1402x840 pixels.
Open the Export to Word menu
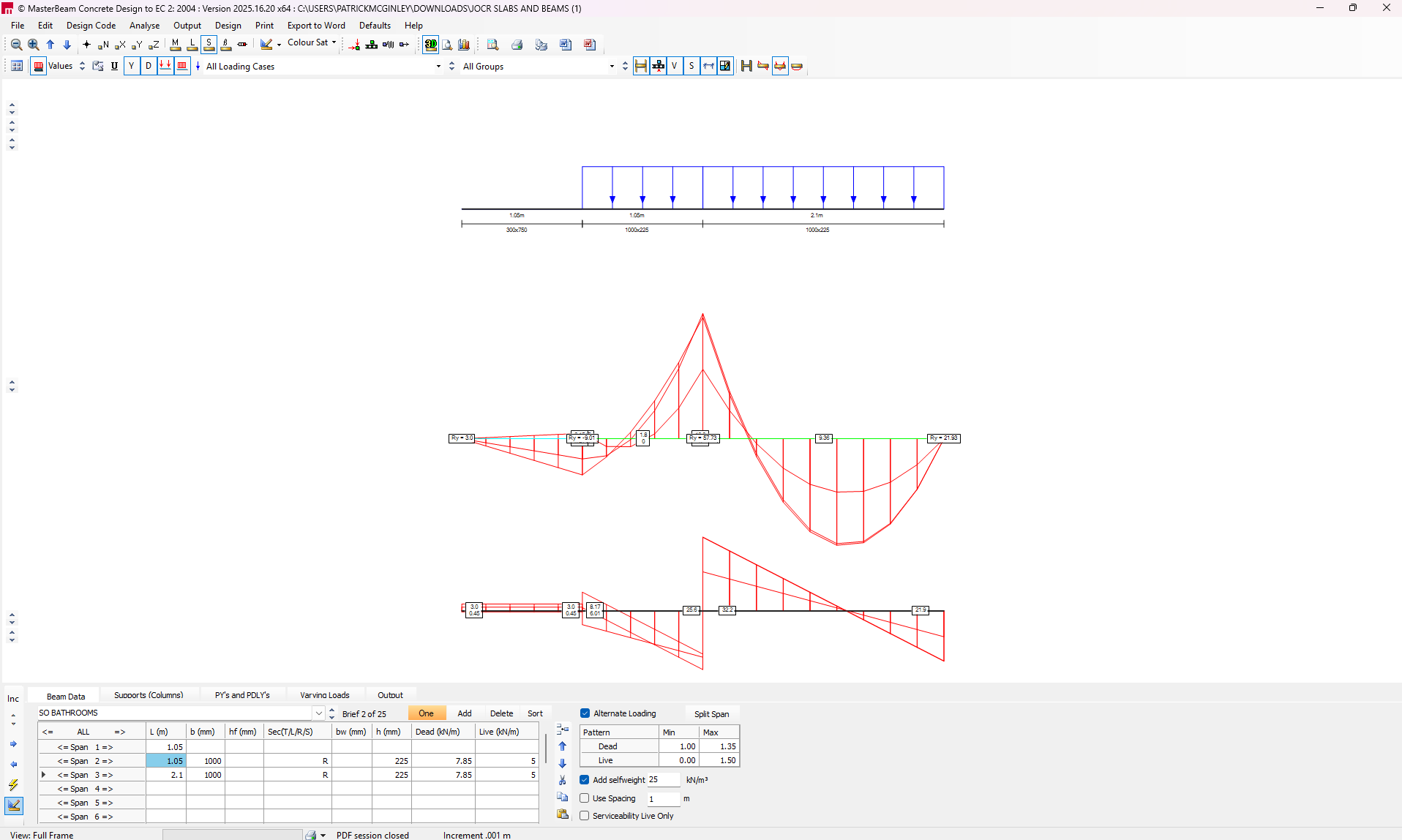316,26
